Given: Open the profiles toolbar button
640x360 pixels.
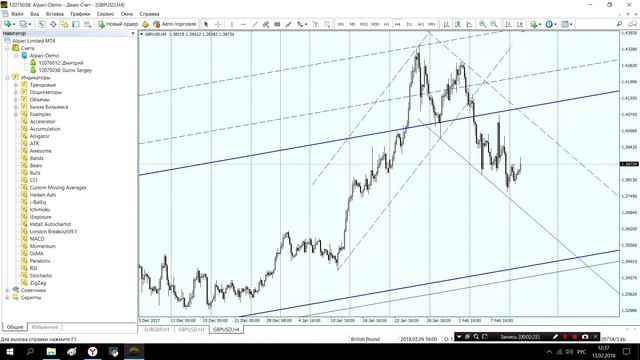Looking at the screenshot, I should coord(24,24).
